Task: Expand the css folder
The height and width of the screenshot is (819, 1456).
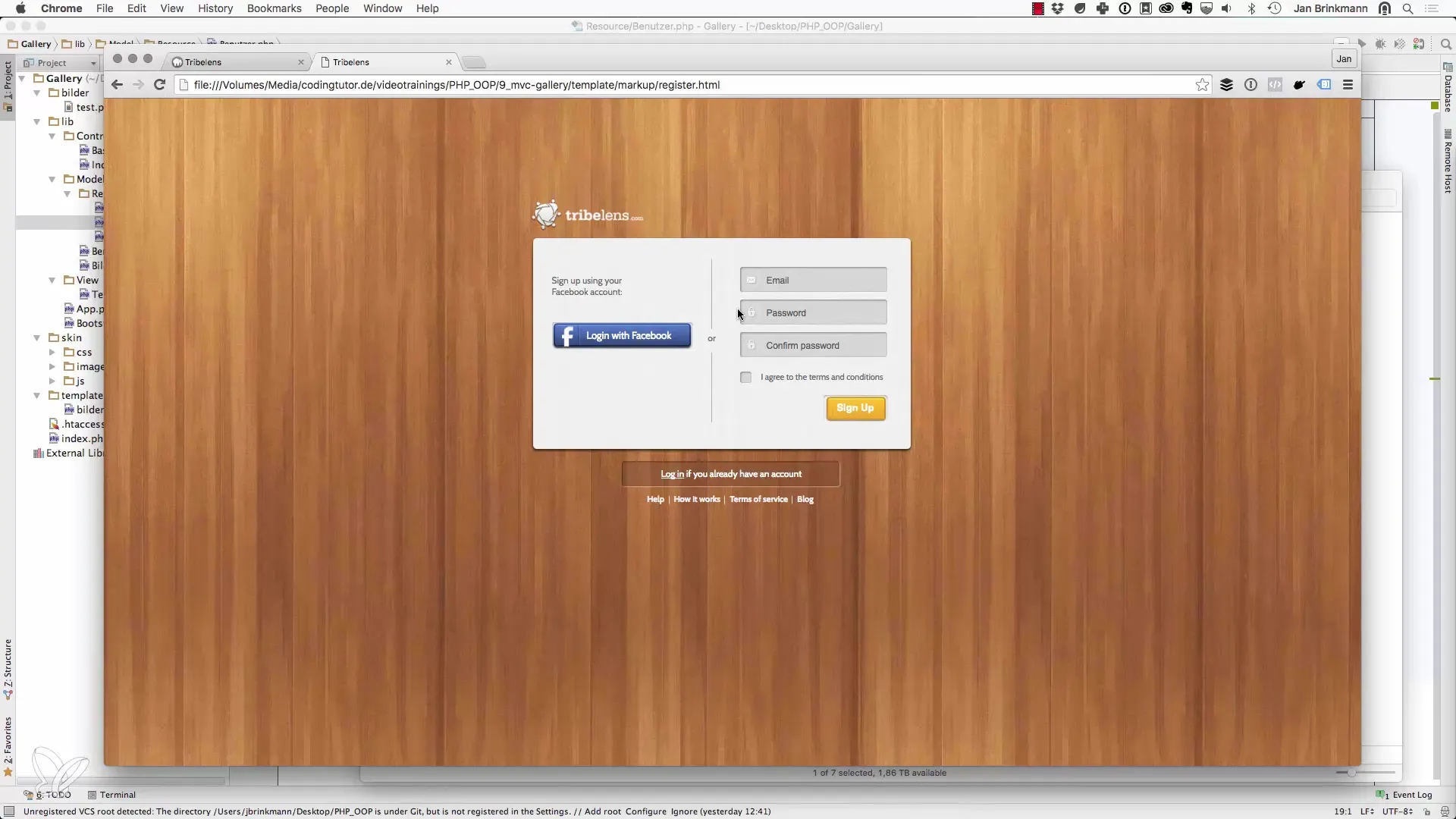Action: (52, 353)
